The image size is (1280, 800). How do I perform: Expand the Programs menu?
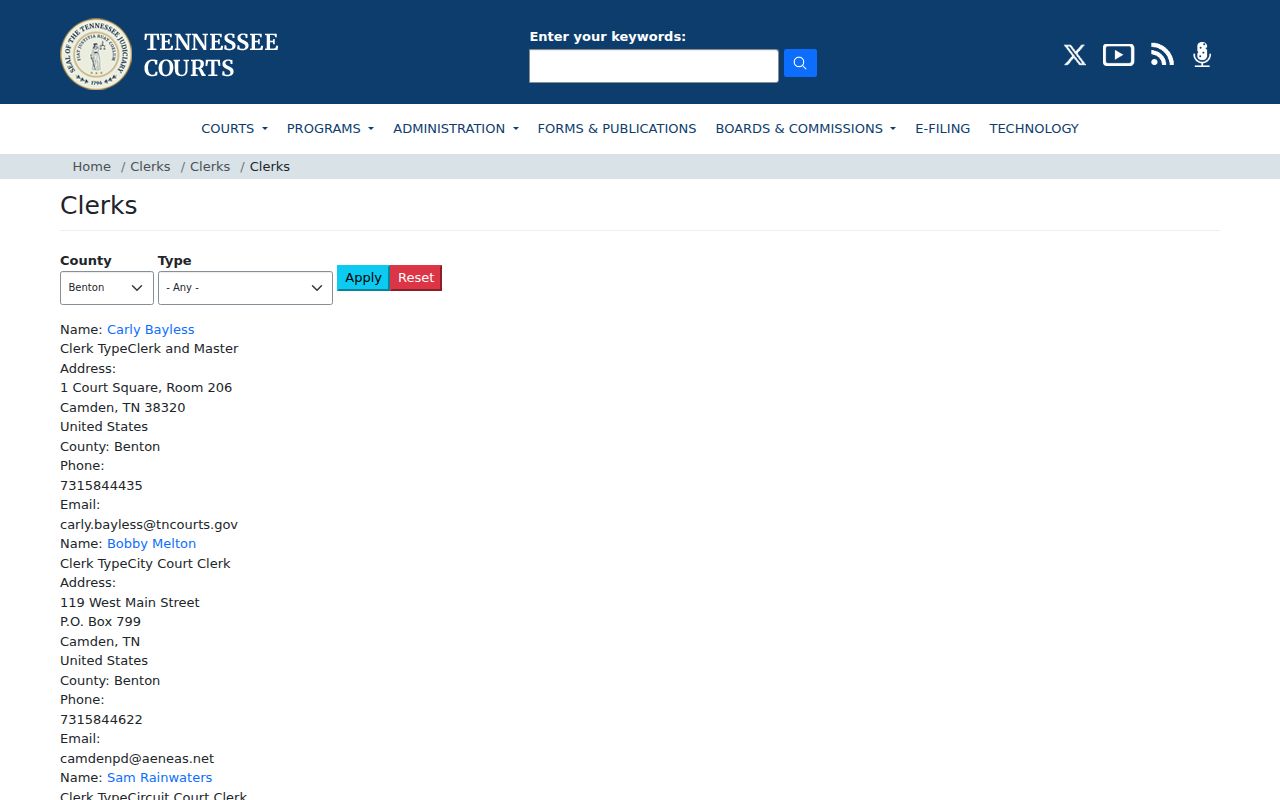click(x=330, y=128)
